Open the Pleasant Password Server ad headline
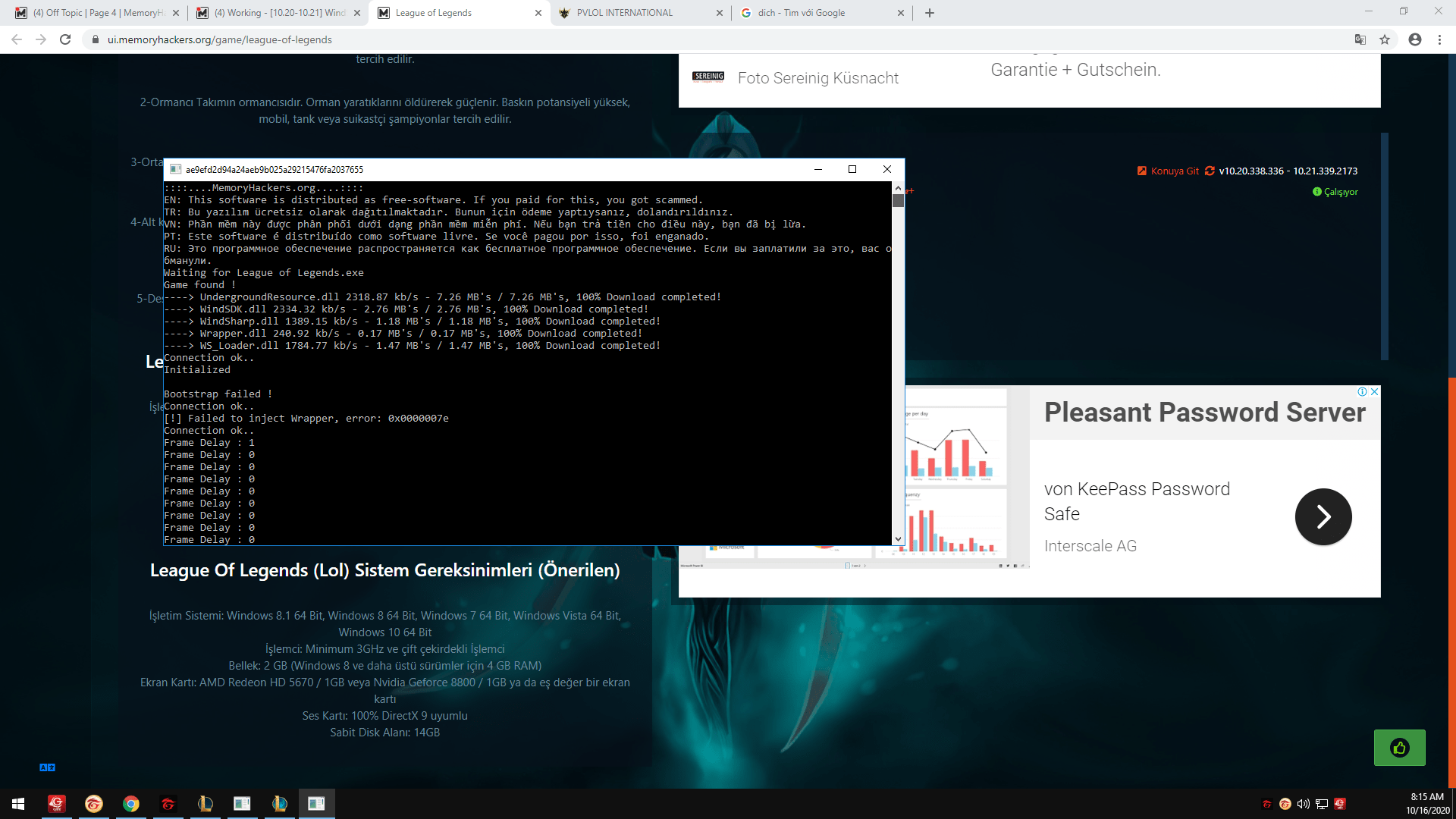The width and height of the screenshot is (1456, 819). click(x=1204, y=413)
